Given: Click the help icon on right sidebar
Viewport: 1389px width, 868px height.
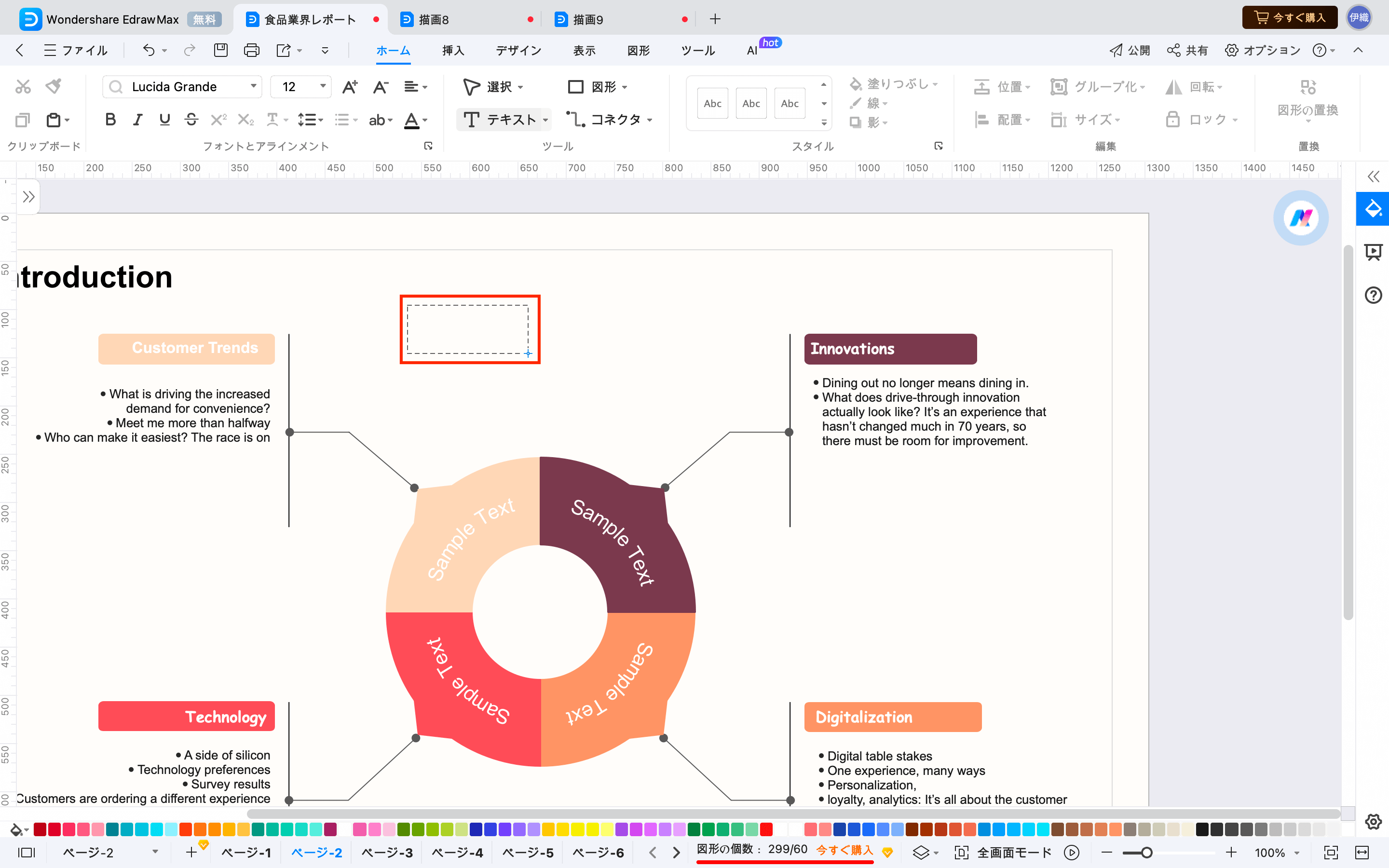Looking at the screenshot, I should [x=1373, y=295].
